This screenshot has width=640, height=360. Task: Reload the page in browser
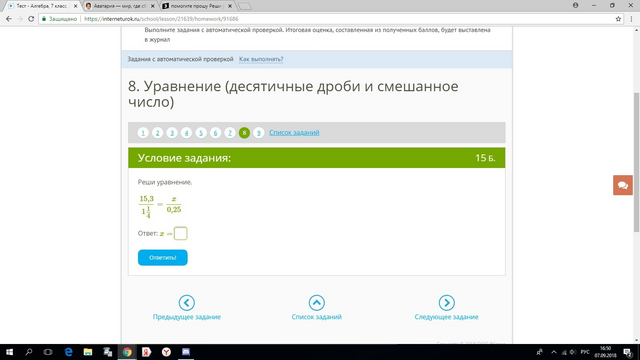(31, 19)
